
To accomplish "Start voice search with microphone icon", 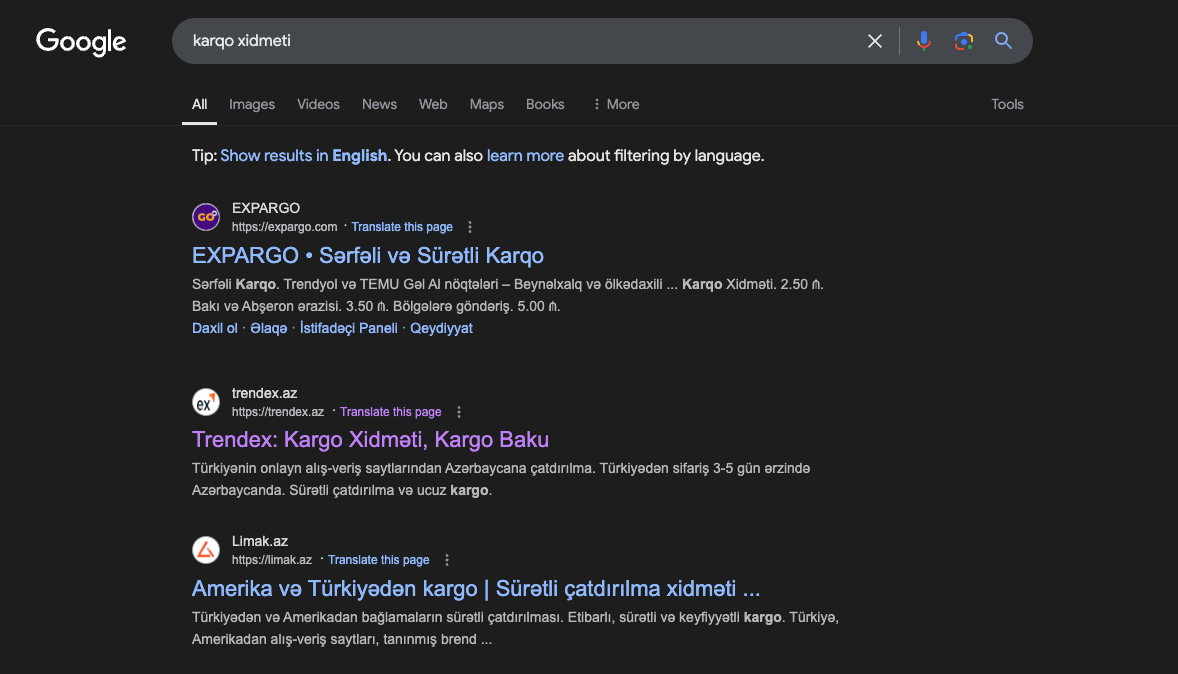I will [x=923, y=41].
